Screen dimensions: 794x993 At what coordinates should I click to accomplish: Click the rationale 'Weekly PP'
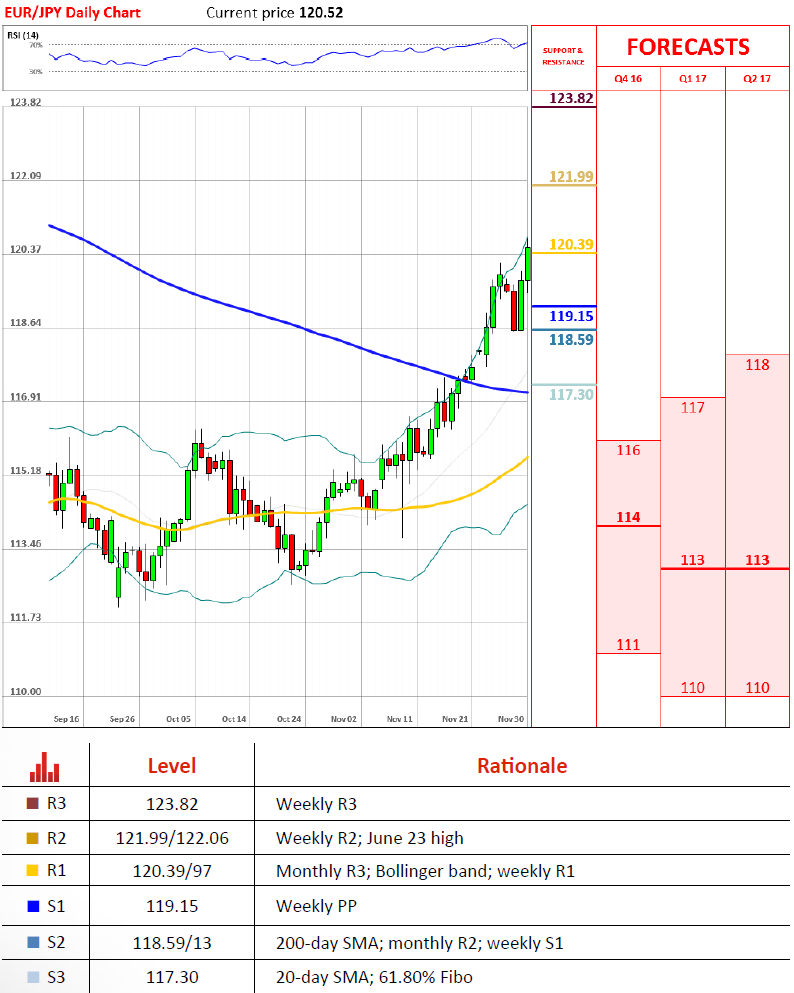[316, 906]
